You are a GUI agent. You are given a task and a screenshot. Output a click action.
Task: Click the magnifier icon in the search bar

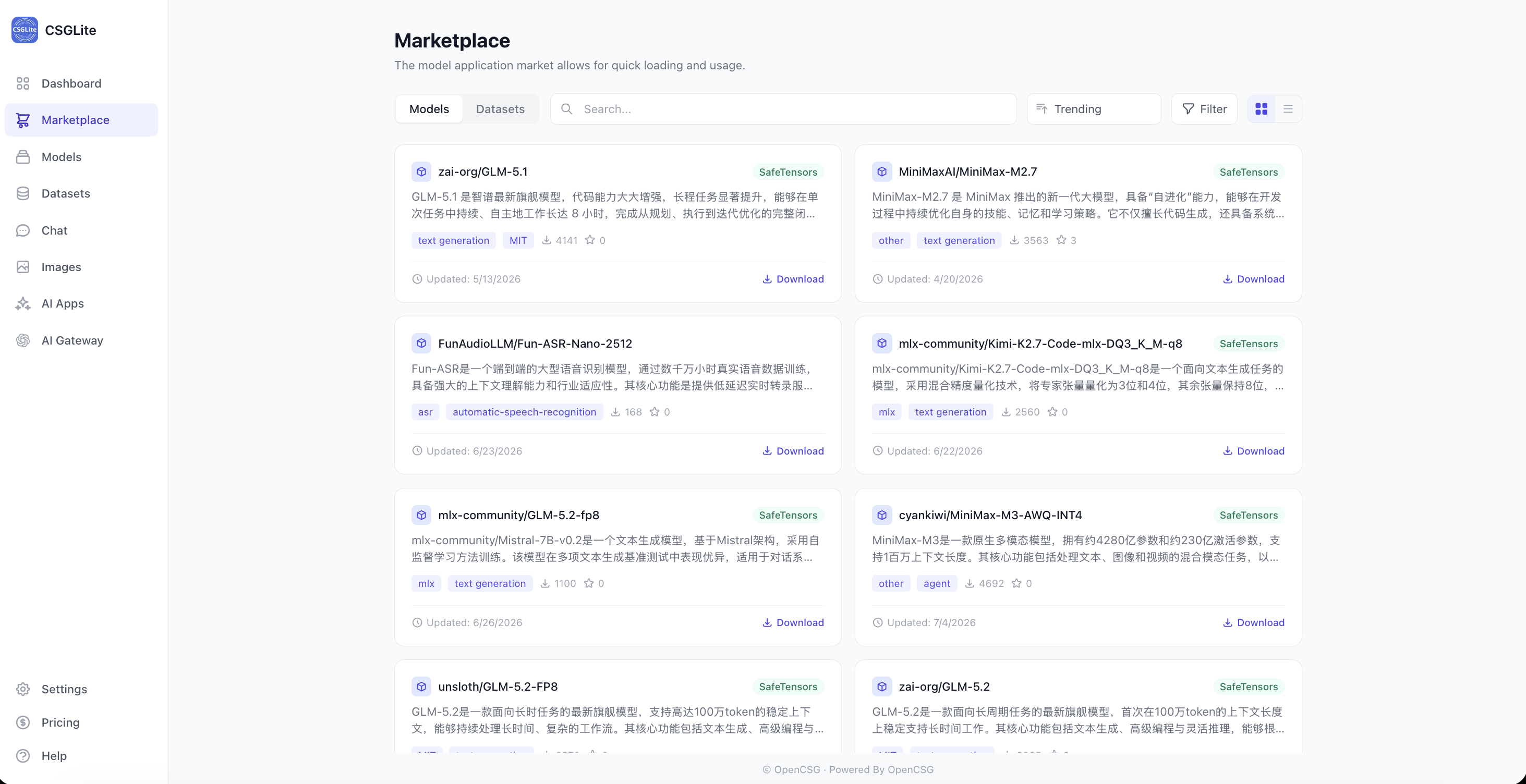pyautogui.click(x=567, y=109)
